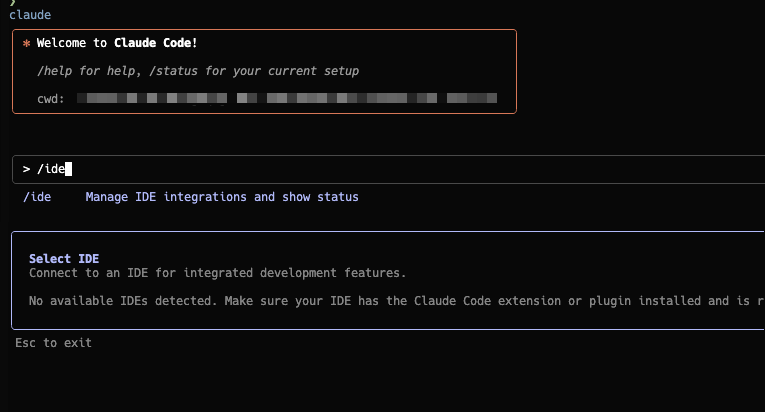Click the /ide prompt input field
This screenshot has width=765, height=412.
[x=388, y=169]
